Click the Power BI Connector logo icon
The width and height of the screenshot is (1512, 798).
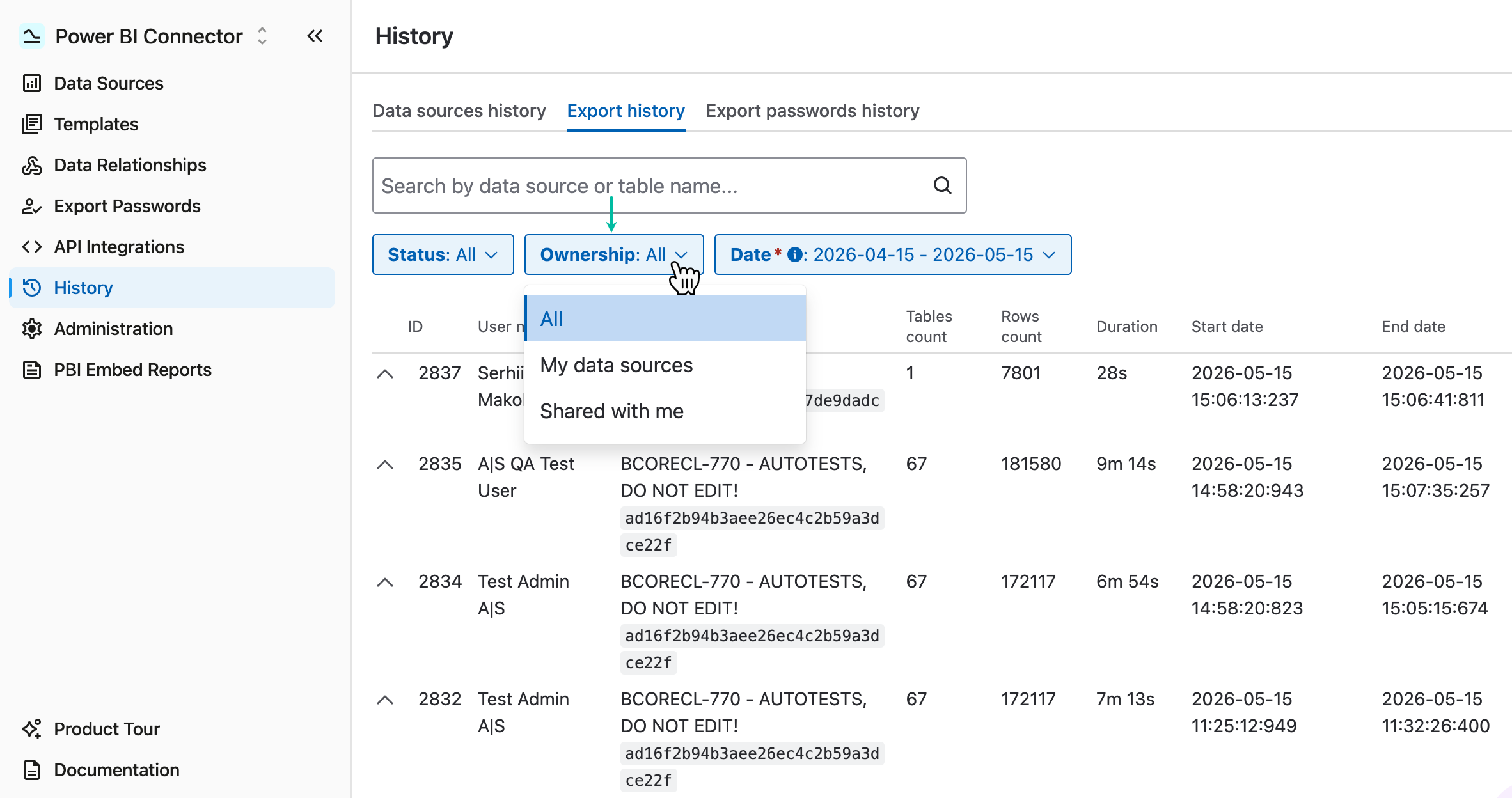(31, 36)
